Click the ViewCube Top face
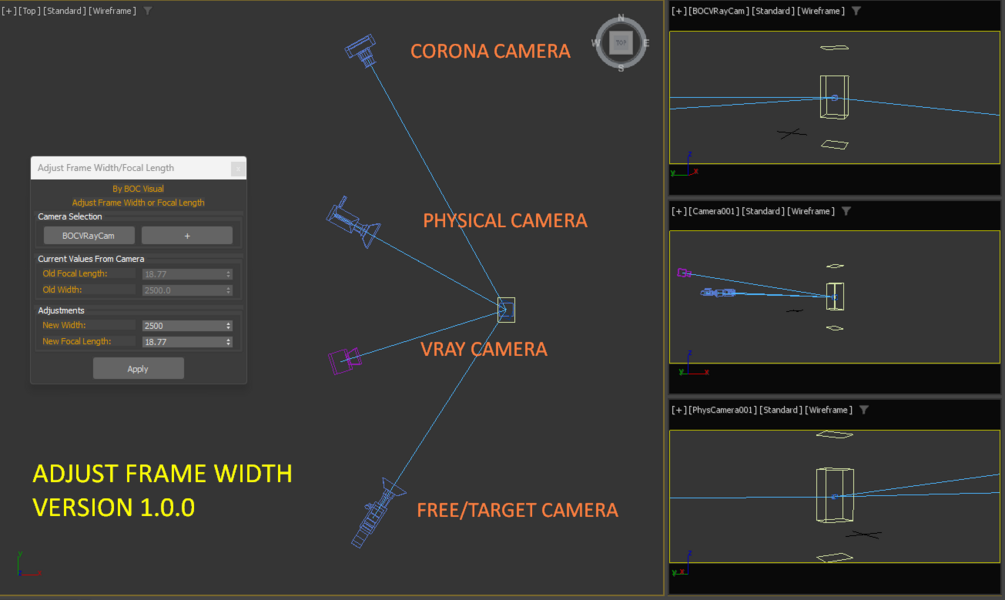 point(620,43)
